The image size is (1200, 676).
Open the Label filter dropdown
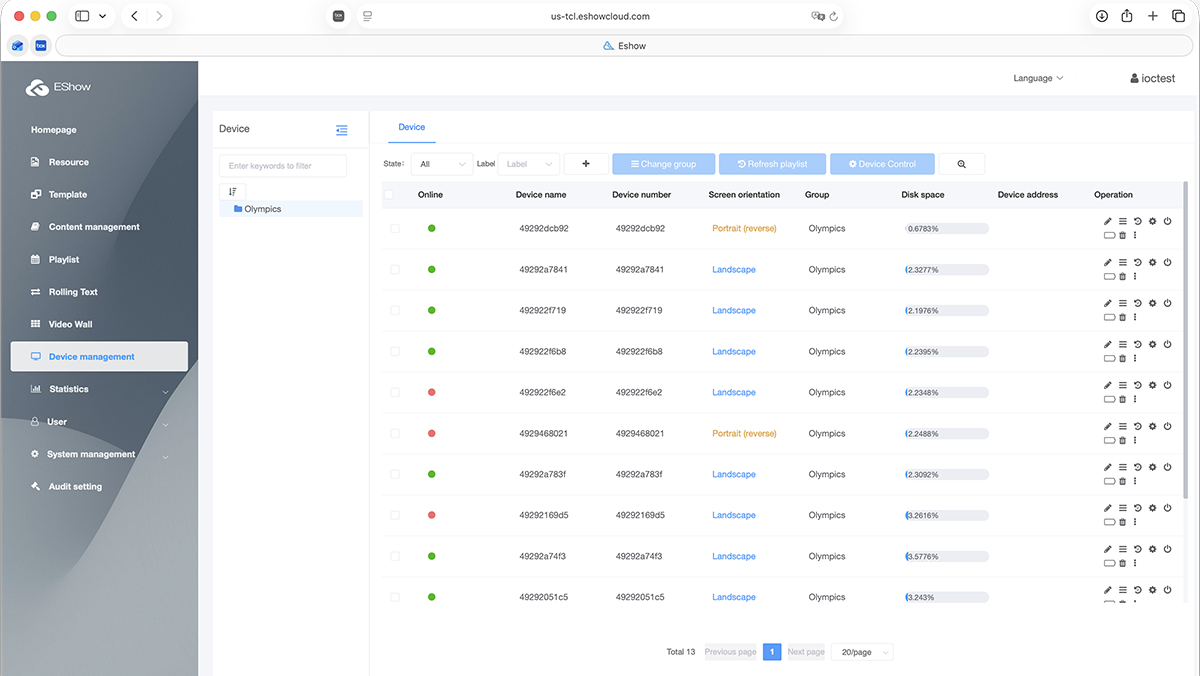pos(529,164)
